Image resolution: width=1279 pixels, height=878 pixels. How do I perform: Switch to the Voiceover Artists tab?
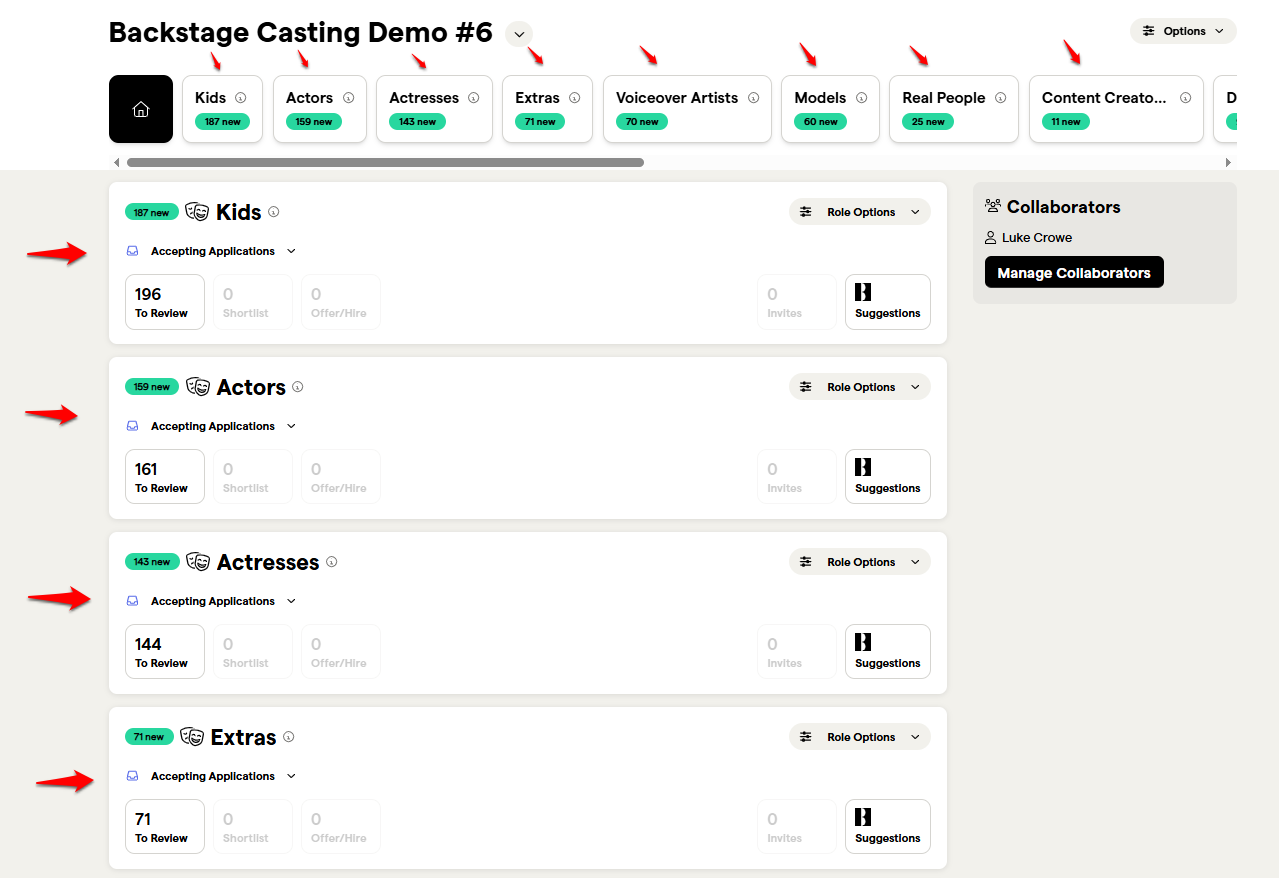click(687, 109)
